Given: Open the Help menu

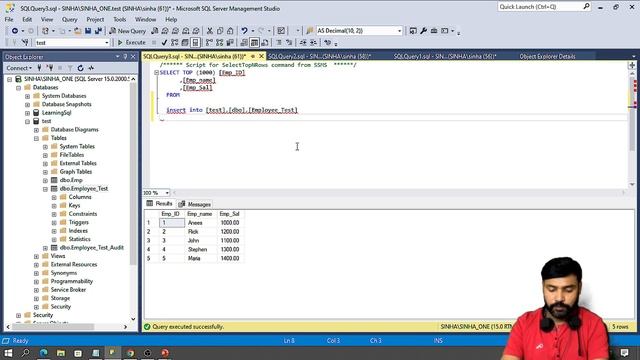Looking at the screenshot, I should [171, 19].
